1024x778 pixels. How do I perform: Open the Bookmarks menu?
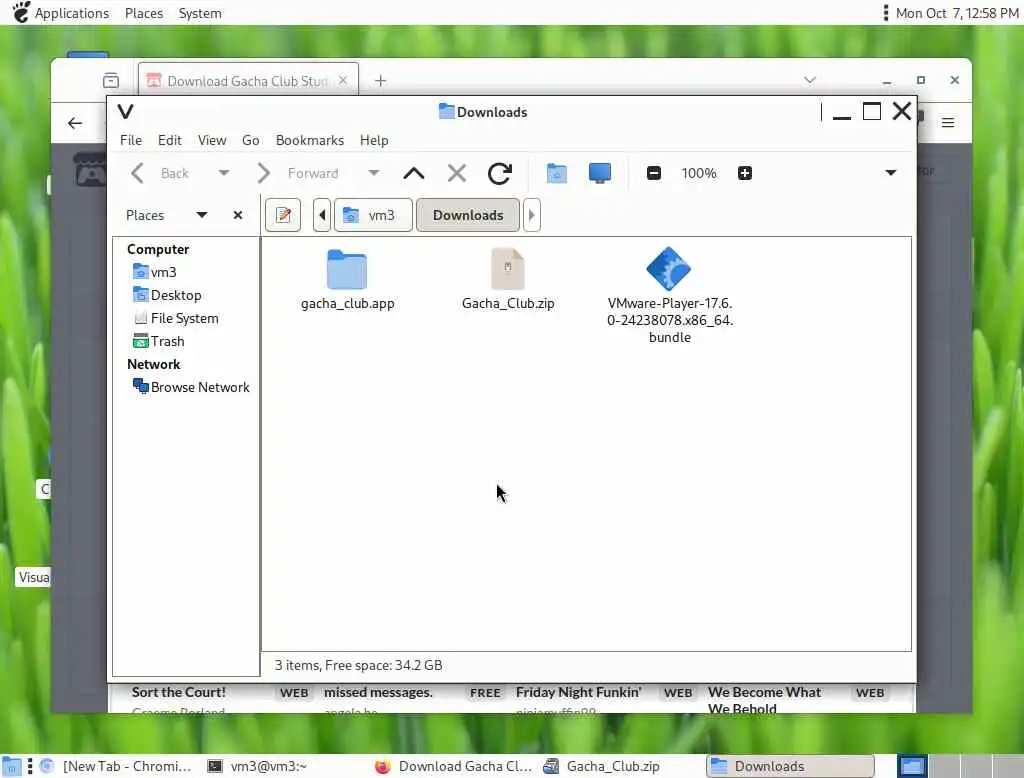pyautogui.click(x=310, y=140)
